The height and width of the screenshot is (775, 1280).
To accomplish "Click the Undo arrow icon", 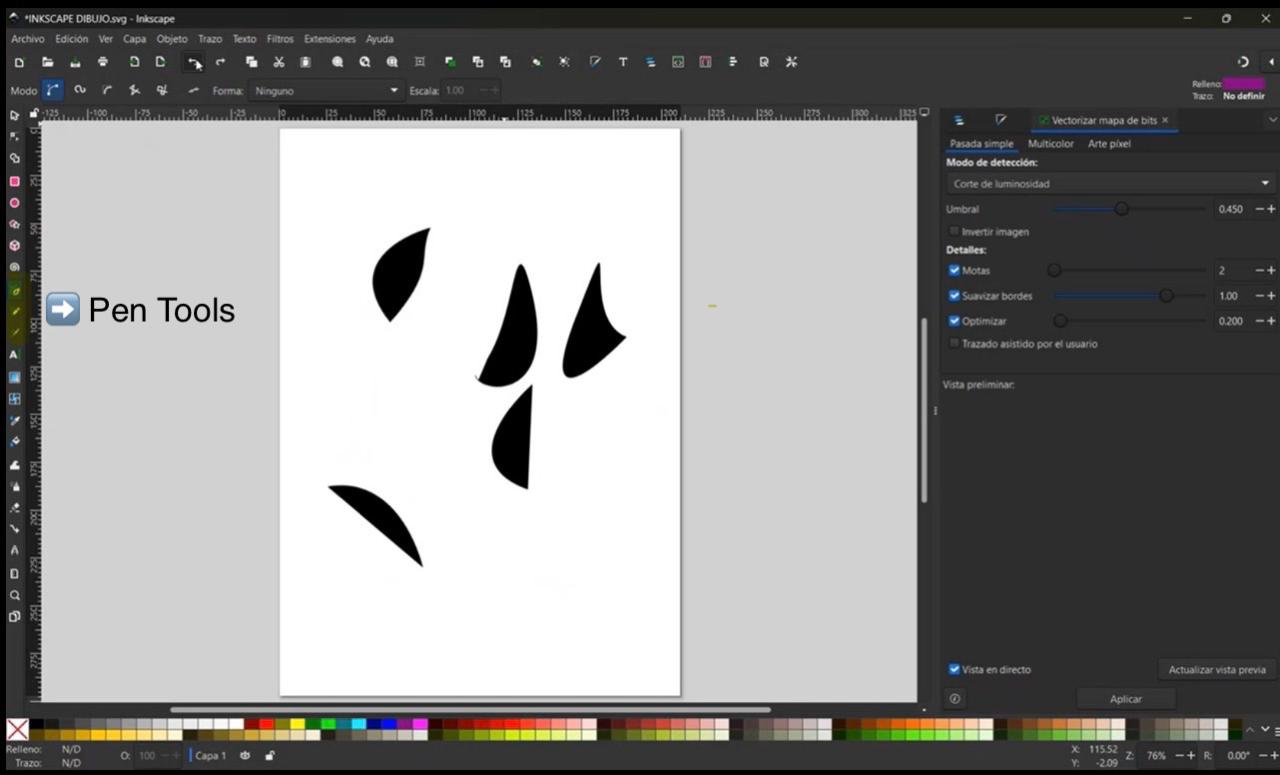I will tap(194, 62).
